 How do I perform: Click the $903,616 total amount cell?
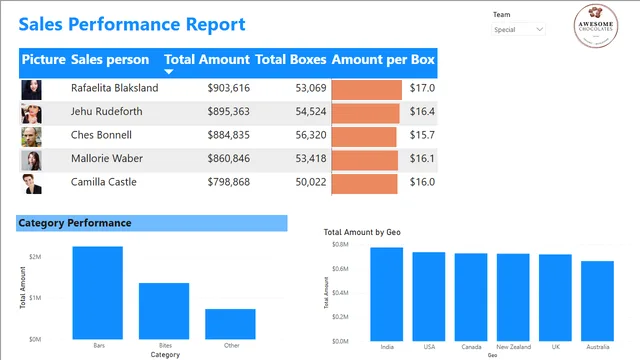pos(229,88)
